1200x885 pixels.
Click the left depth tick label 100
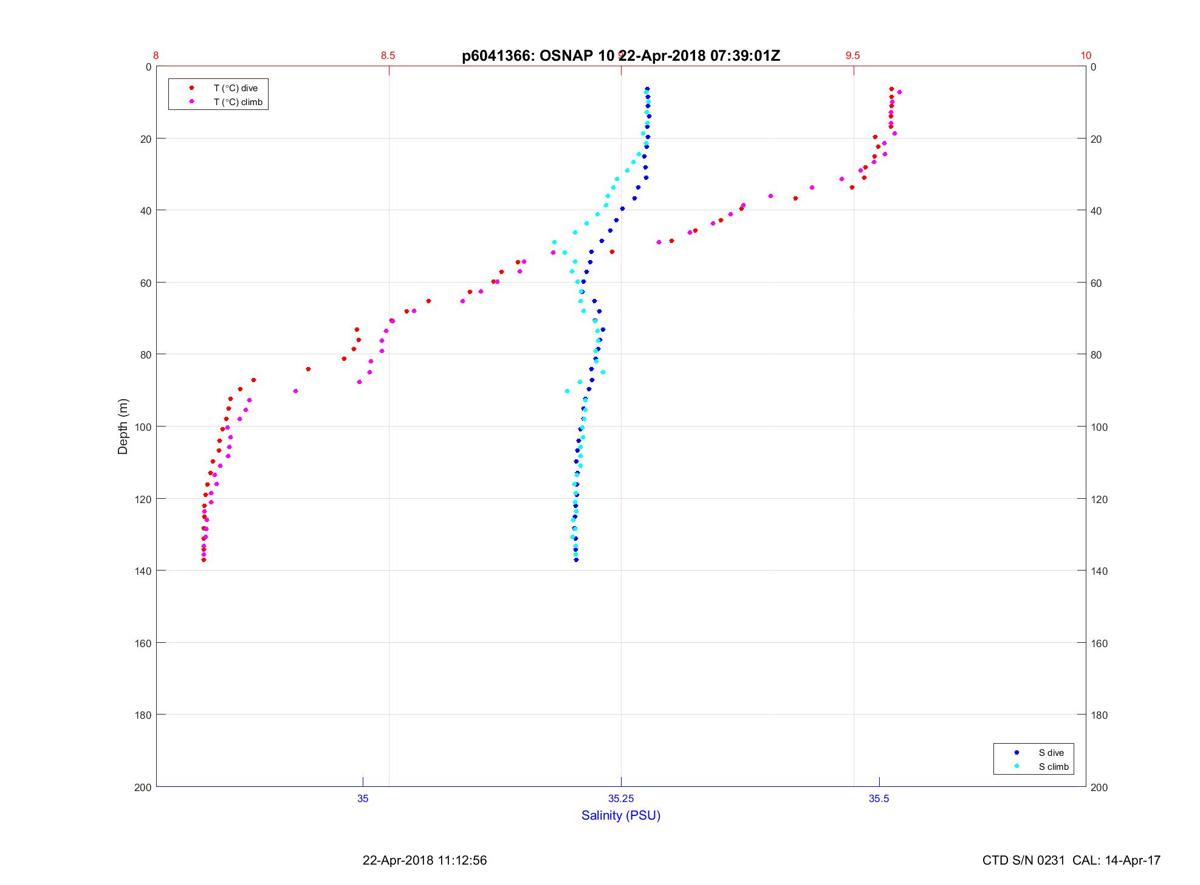point(142,427)
